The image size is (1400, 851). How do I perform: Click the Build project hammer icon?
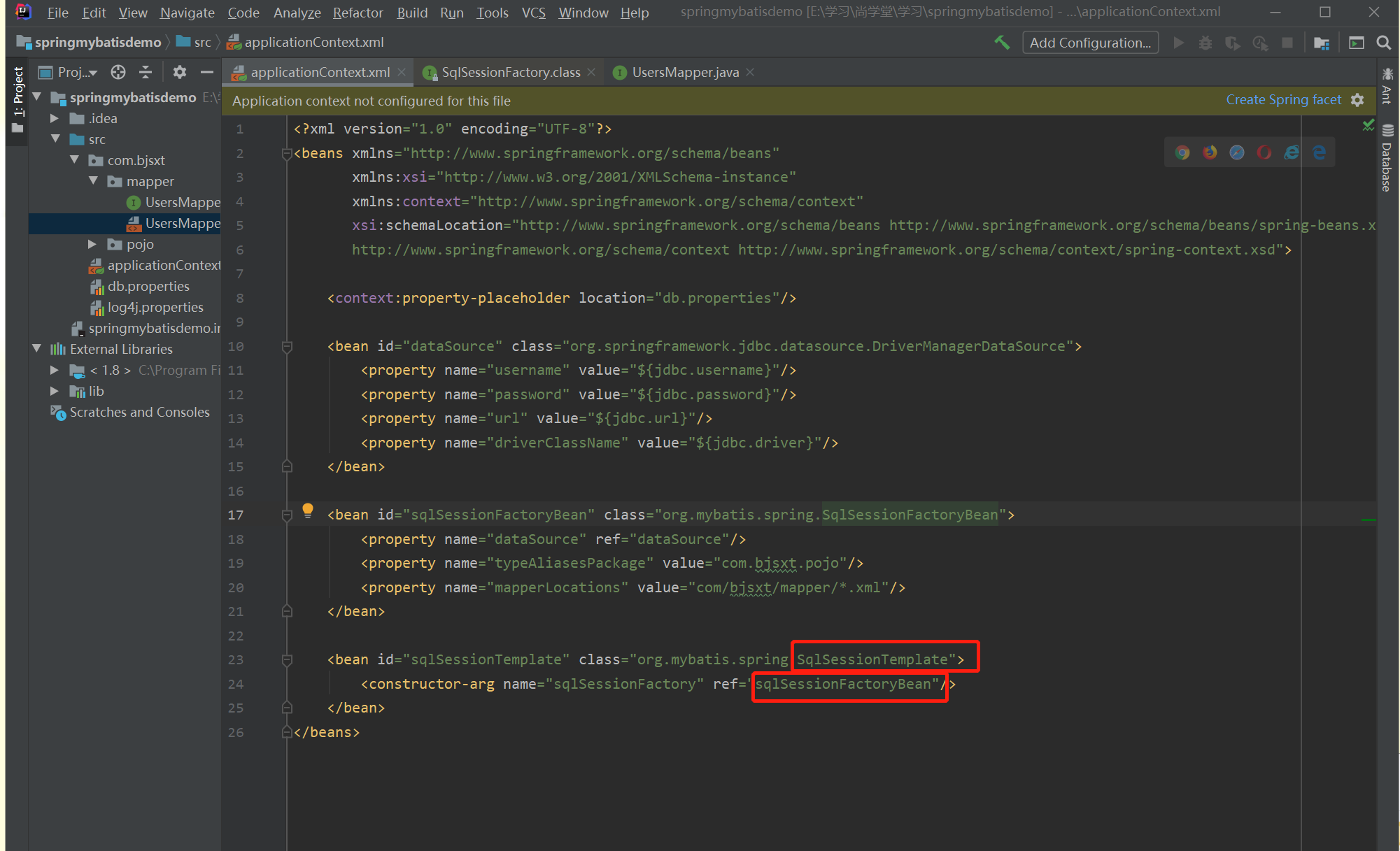(1002, 43)
